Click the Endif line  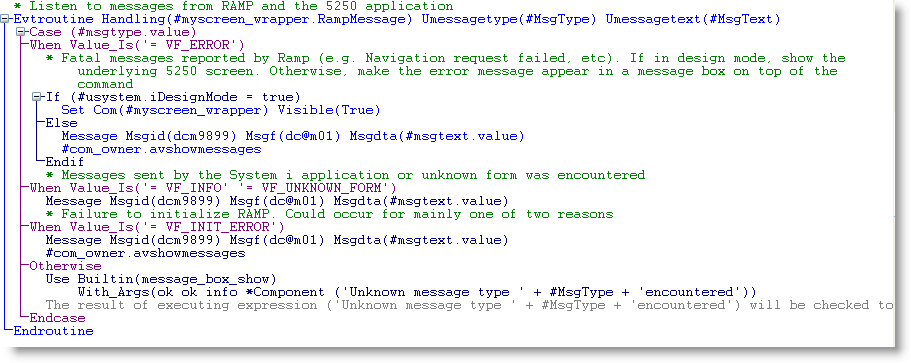pyautogui.click(x=64, y=162)
